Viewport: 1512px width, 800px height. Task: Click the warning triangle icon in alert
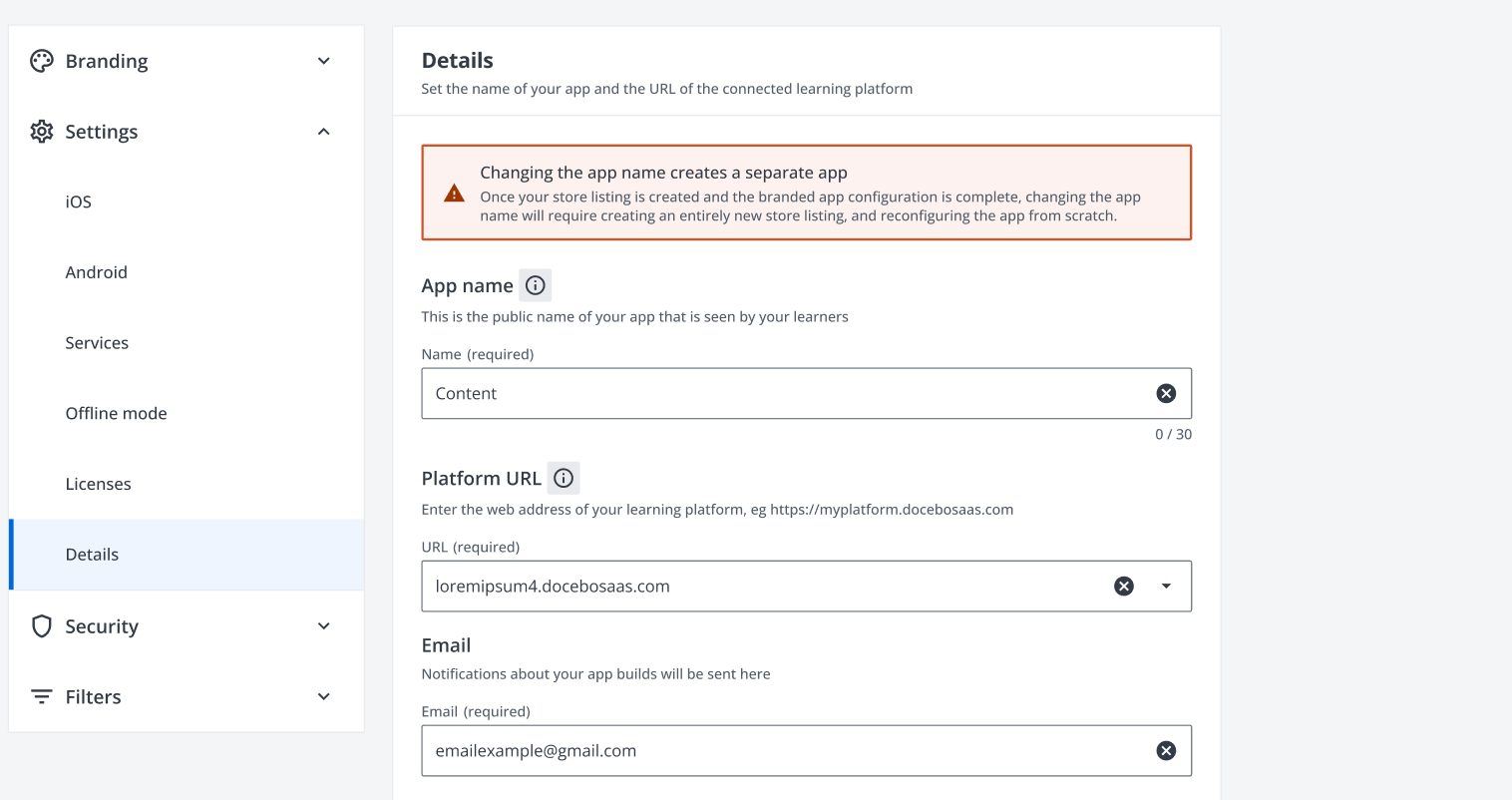click(454, 194)
